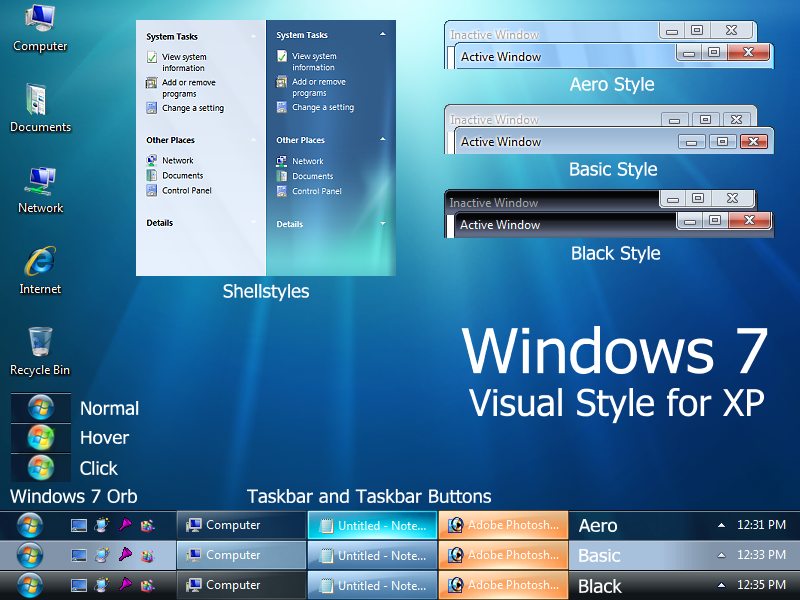Screen dimensions: 800x600
Task: Click the Hover state orb preview
Action: coord(41,438)
